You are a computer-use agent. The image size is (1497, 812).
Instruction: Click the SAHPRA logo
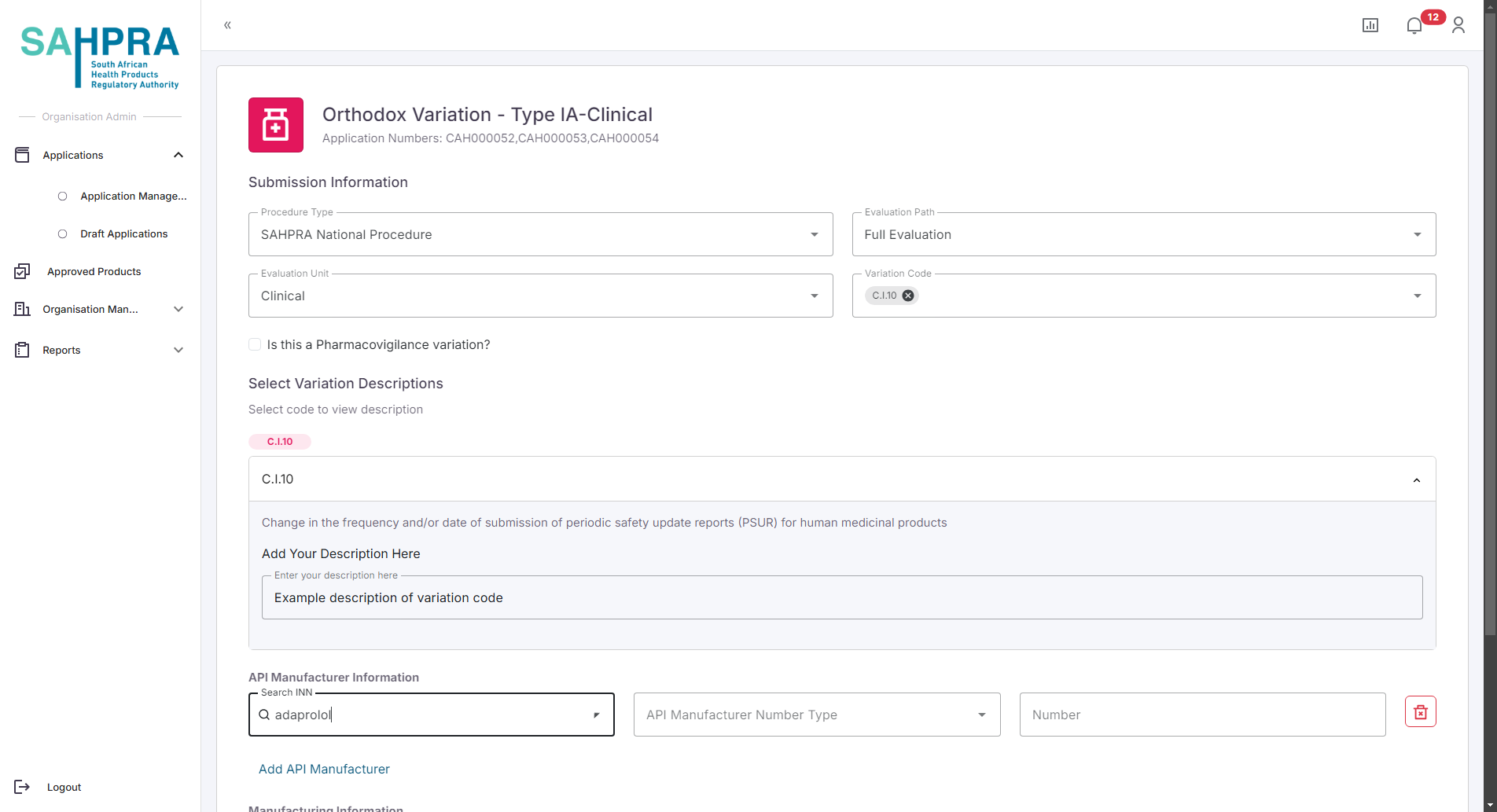coord(100,57)
